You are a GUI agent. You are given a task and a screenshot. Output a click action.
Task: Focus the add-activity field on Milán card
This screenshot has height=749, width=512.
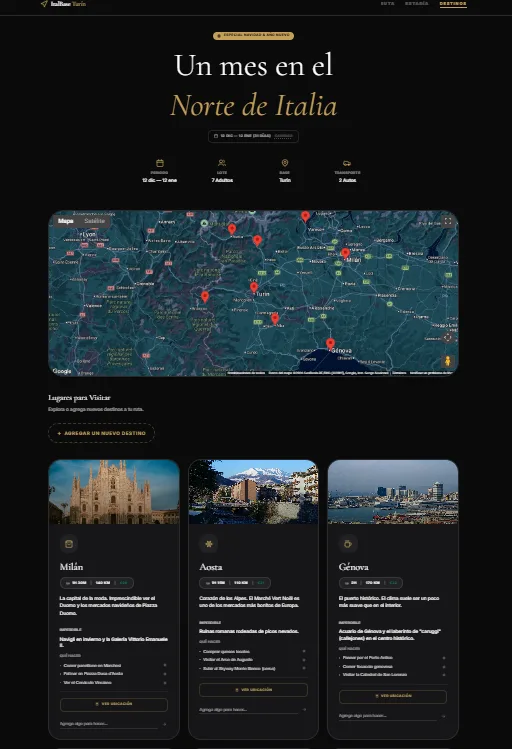pos(109,724)
